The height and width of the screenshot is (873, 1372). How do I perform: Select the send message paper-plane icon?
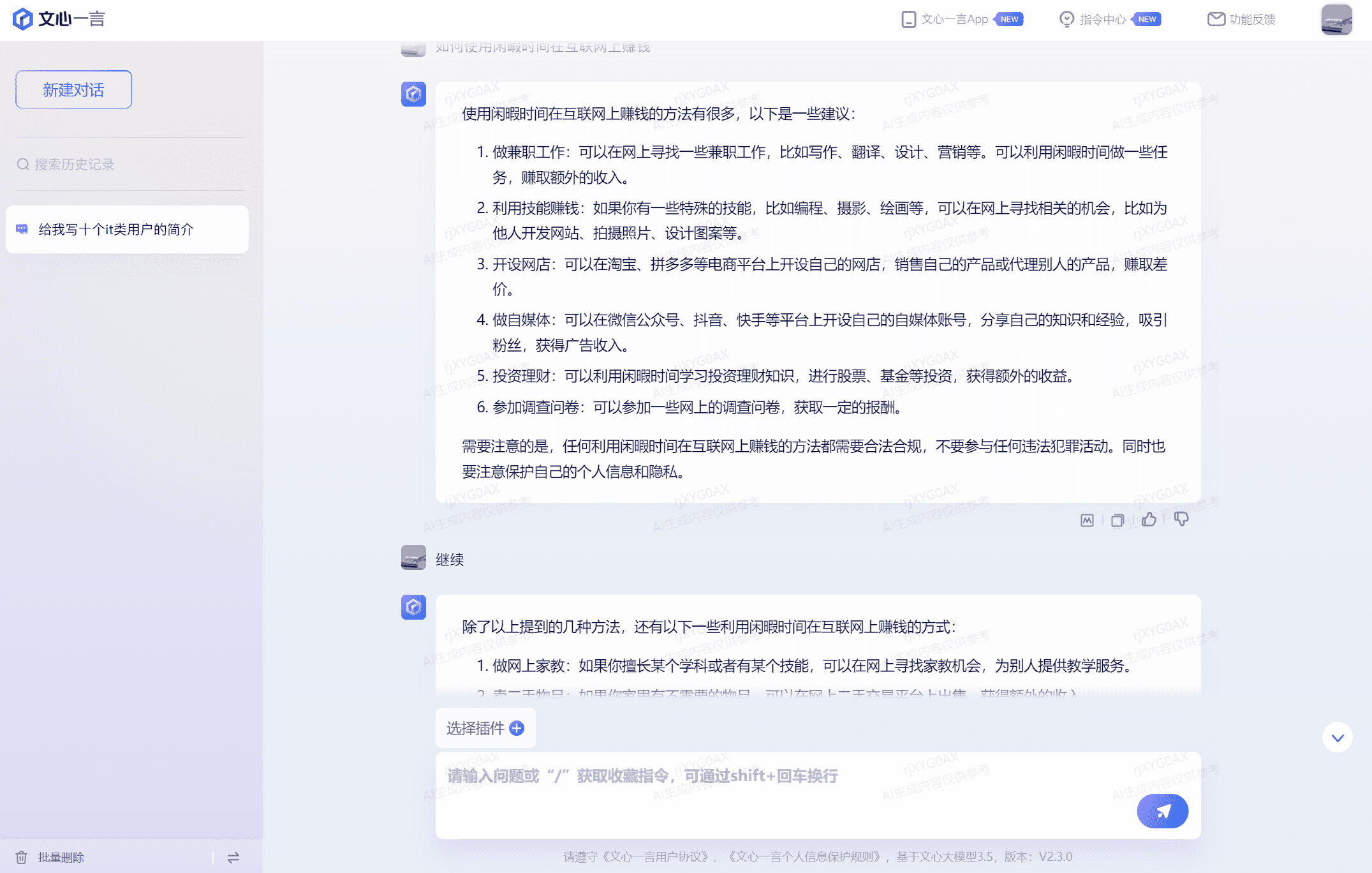1162,810
